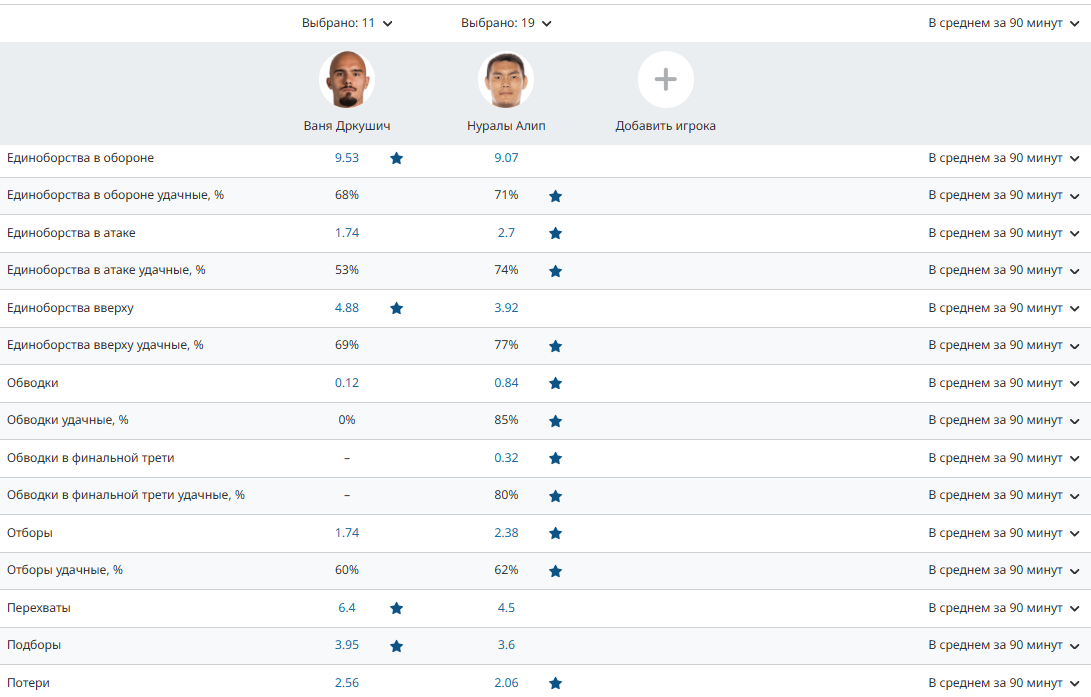Screen dimensions: 1091x697
Task: Click Алип's 0.84 dribbles value
Action: (x=506, y=383)
